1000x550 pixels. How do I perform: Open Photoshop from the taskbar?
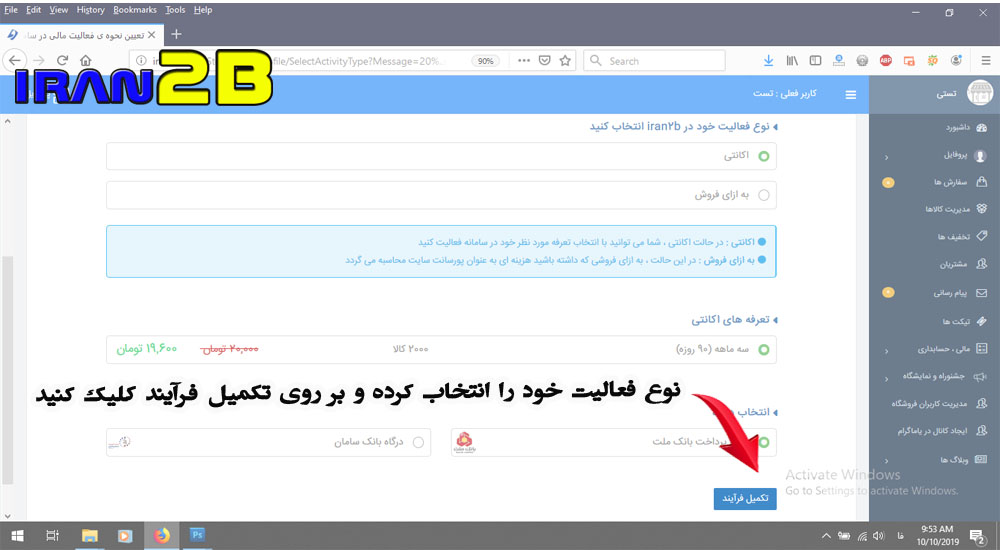click(x=198, y=535)
